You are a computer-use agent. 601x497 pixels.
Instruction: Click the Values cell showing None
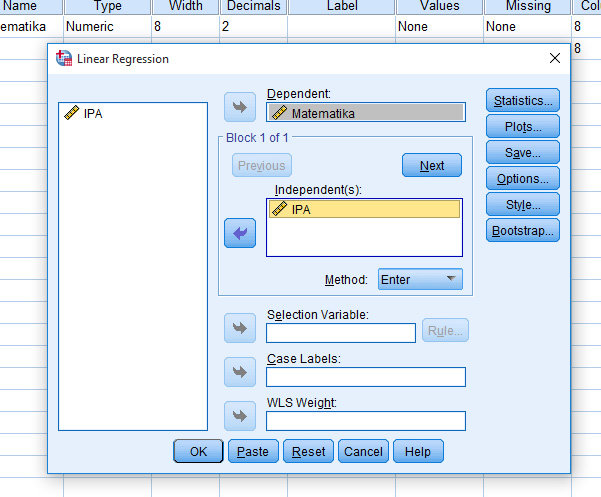click(x=440, y=26)
